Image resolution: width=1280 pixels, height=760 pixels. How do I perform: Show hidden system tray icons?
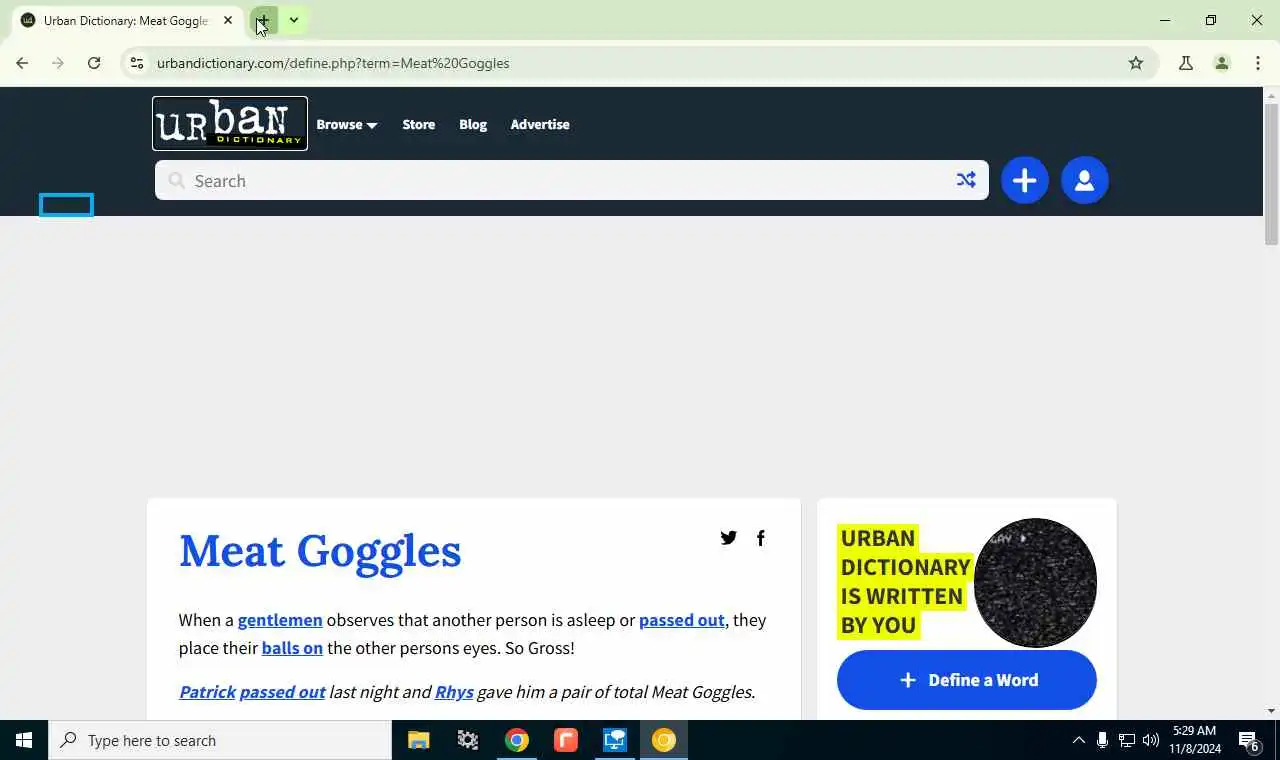(x=1078, y=740)
